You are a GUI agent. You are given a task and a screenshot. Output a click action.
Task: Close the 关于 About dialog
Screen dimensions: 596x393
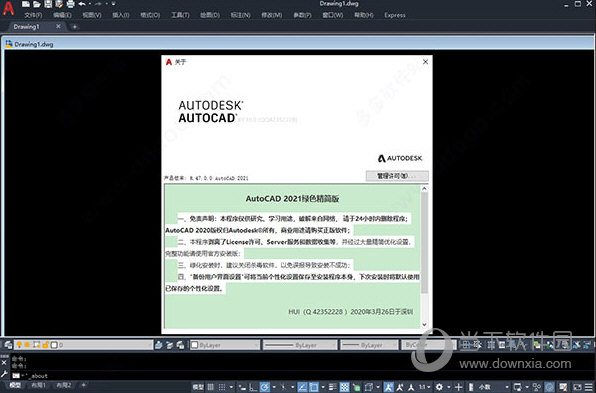[x=425, y=62]
